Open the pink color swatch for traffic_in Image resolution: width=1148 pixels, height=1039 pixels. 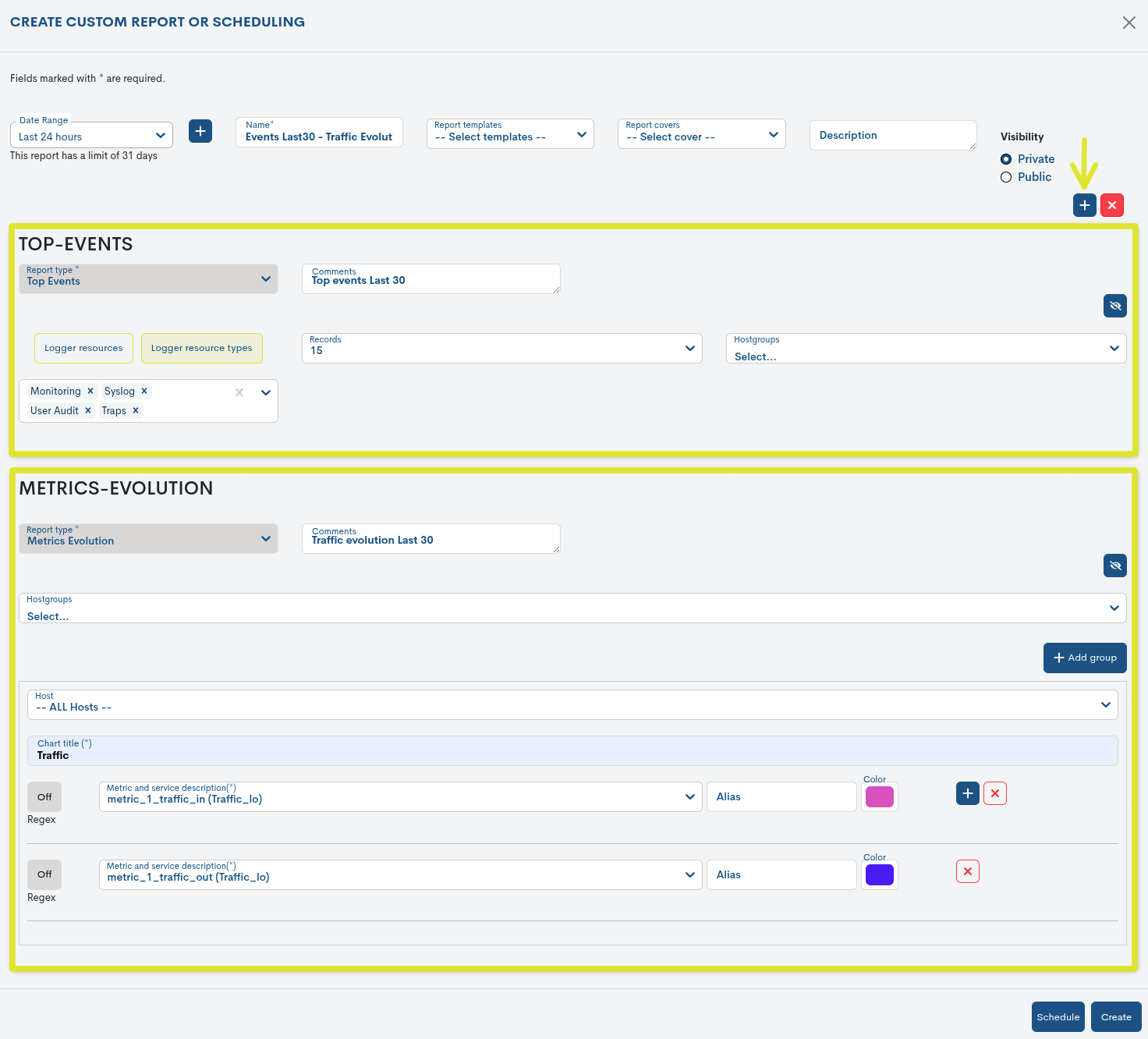[879, 797]
